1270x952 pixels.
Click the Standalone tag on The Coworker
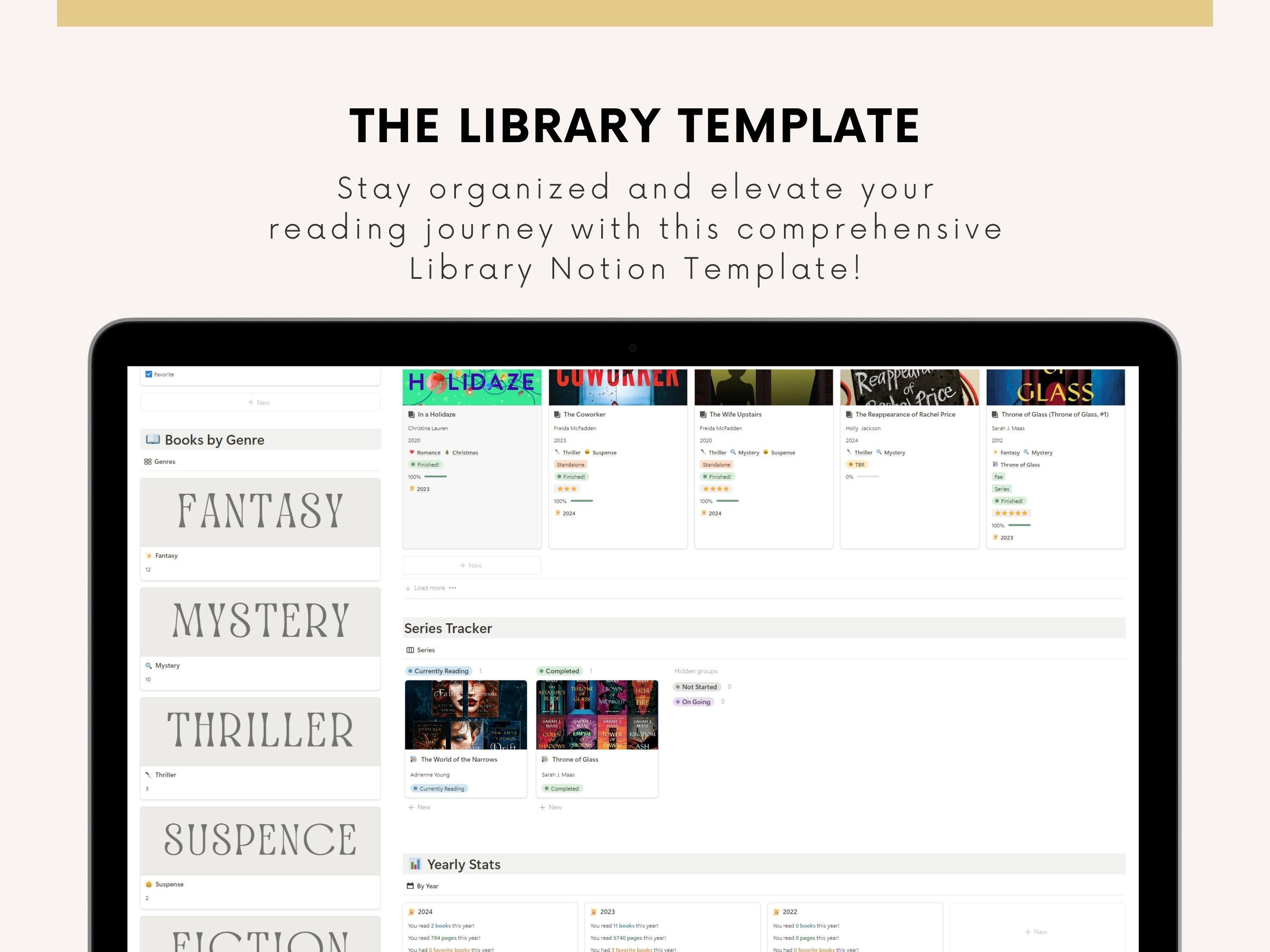point(570,465)
